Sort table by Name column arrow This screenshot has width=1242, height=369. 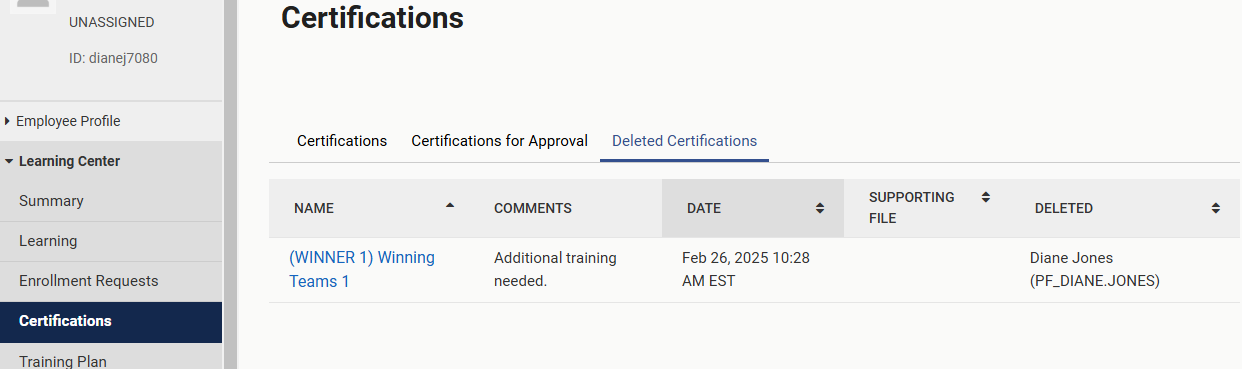tap(450, 204)
